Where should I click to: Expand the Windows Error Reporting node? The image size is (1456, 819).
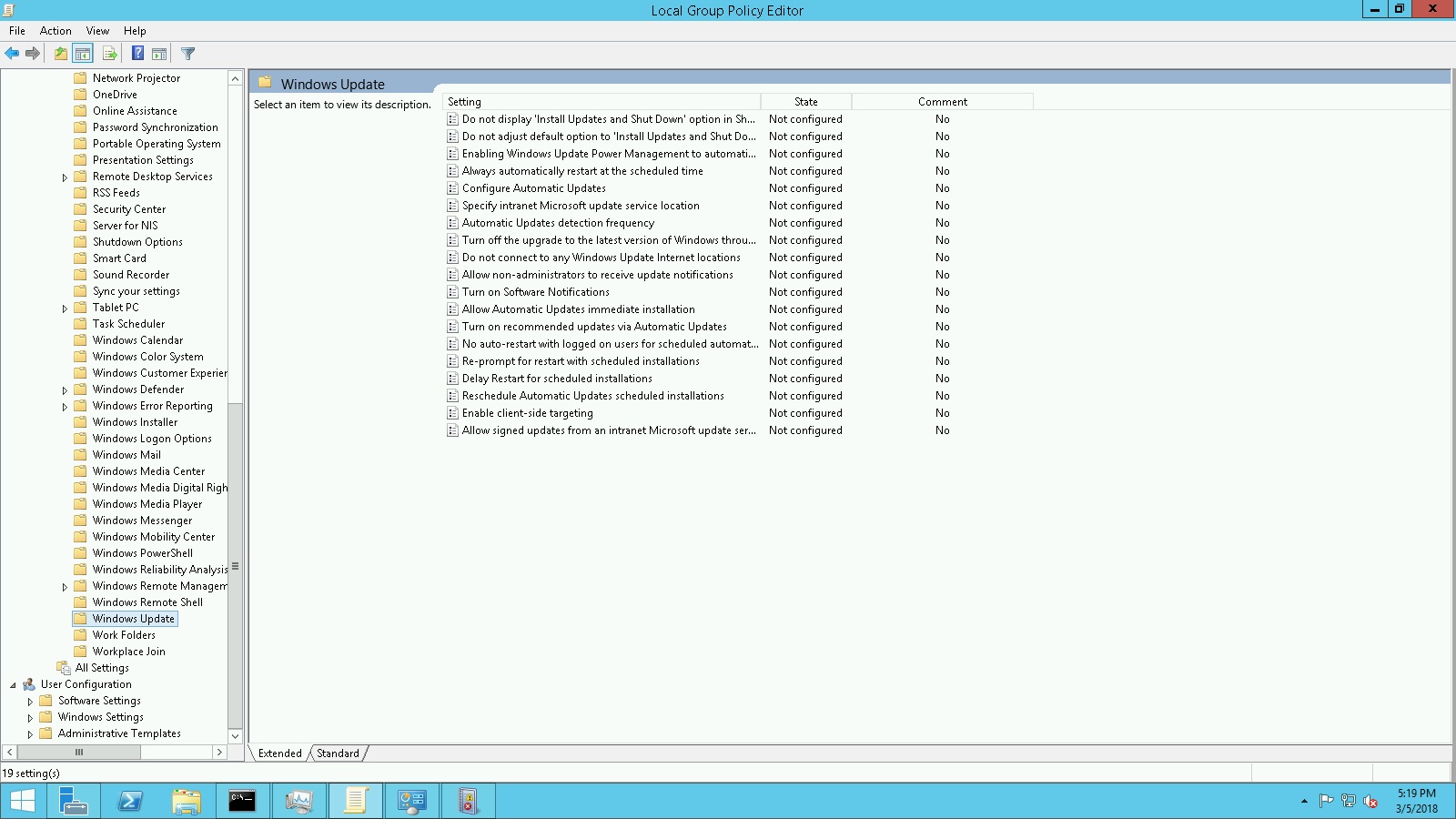[65, 407]
